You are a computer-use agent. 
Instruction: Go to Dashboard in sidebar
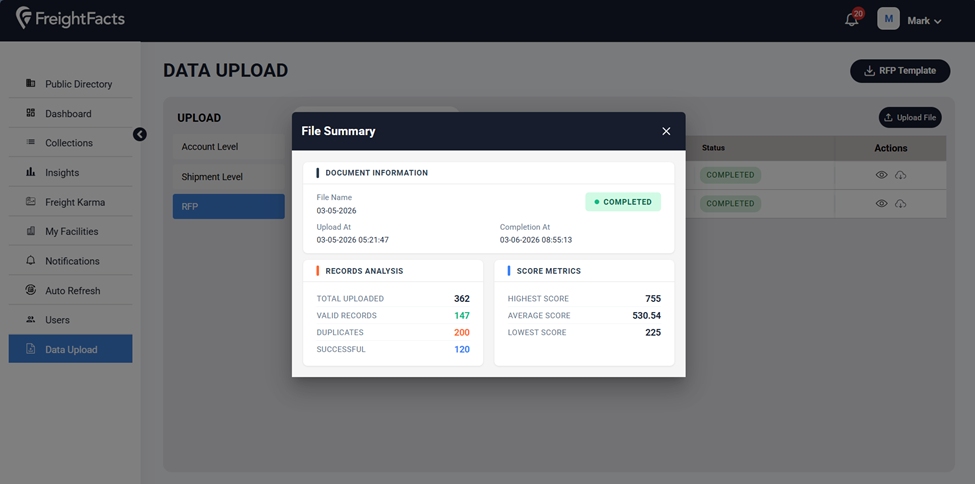(x=70, y=113)
